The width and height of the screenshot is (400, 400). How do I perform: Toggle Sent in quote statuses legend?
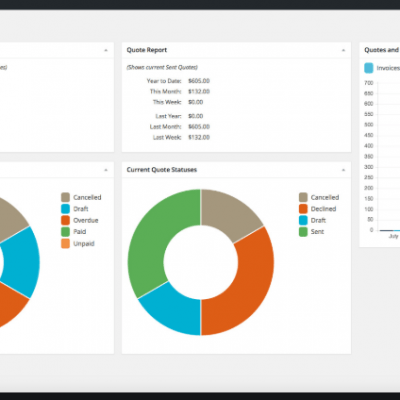coord(311,232)
